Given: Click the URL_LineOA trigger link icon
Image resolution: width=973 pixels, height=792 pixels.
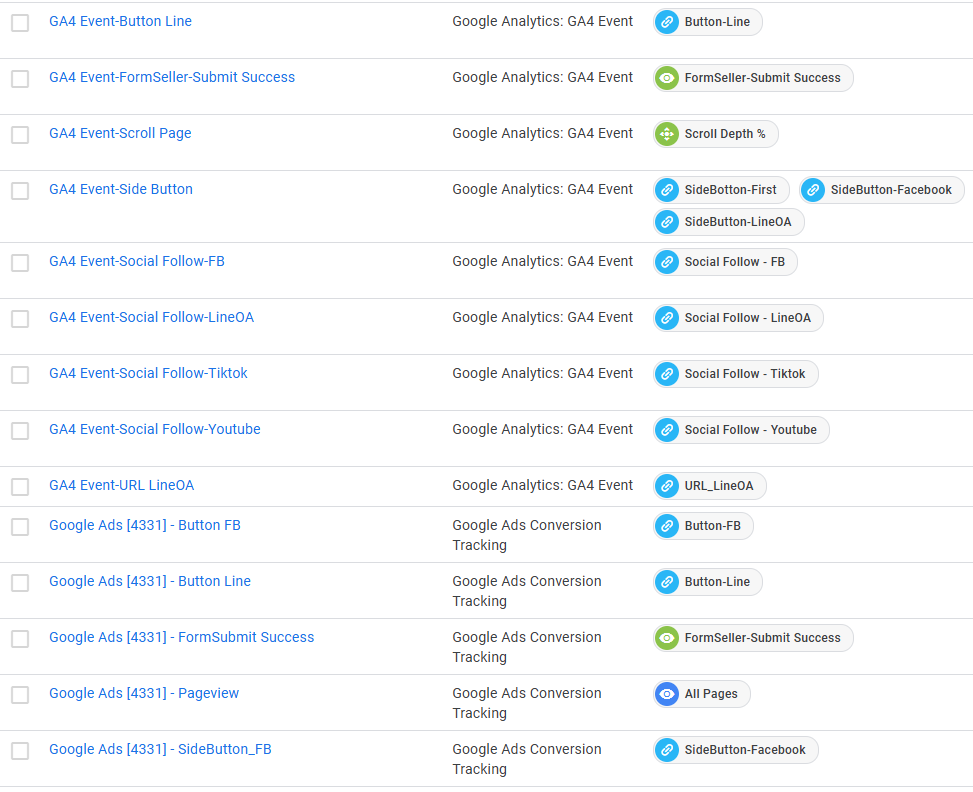Looking at the screenshot, I should (667, 486).
